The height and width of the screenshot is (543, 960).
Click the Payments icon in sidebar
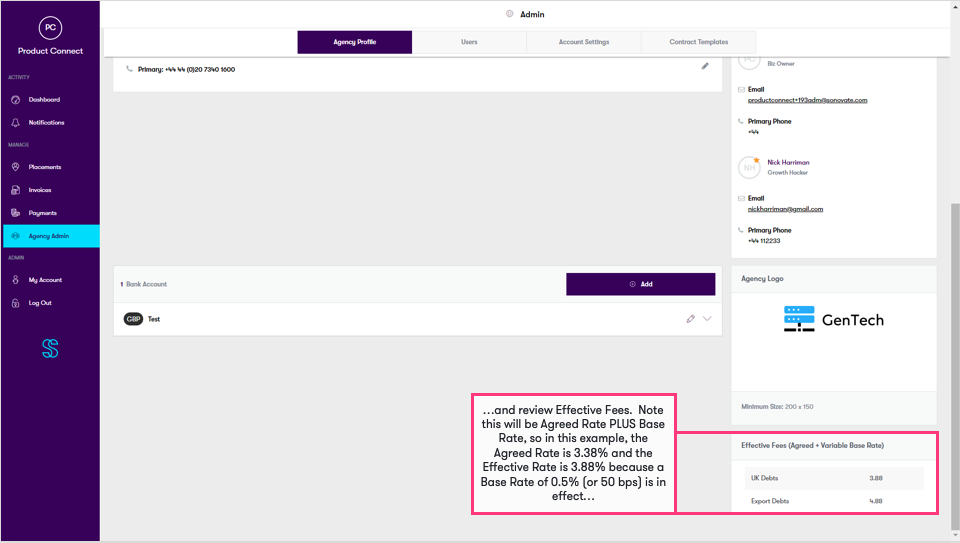click(x=15, y=213)
